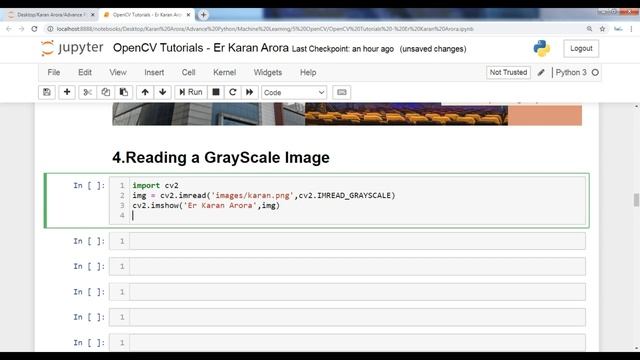Click the zoom magnifier icon in address bar
640x360 pixels.
pyautogui.click(x=589, y=29)
